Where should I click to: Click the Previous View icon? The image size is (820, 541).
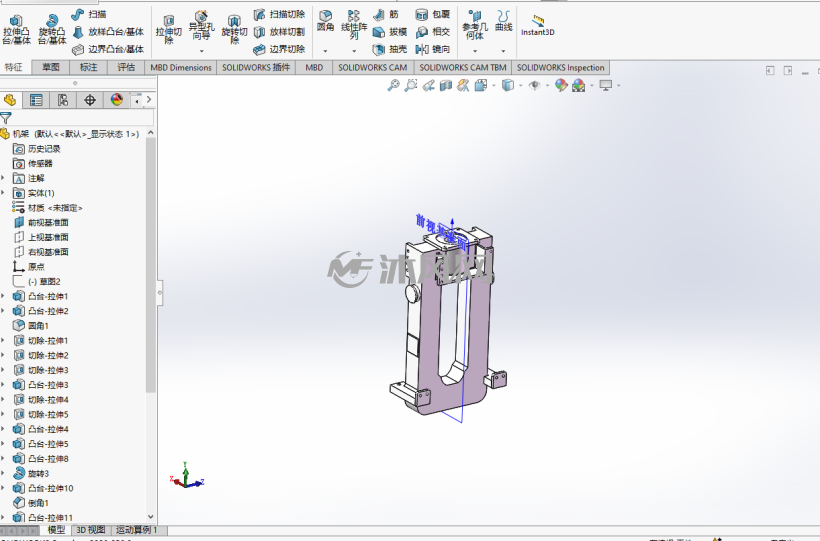pyautogui.click(x=429, y=85)
